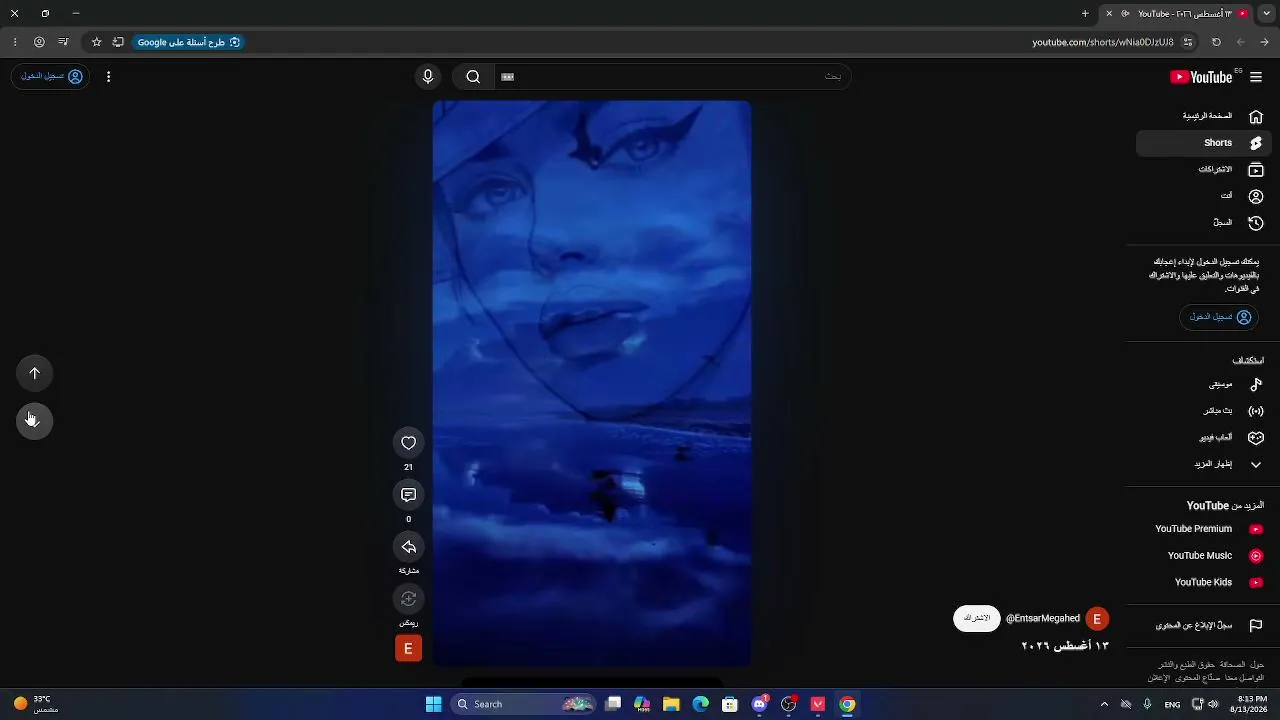Expand the Chrome tab search dropdown
This screenshot has height=720, width=1280.
[1266, 14]
